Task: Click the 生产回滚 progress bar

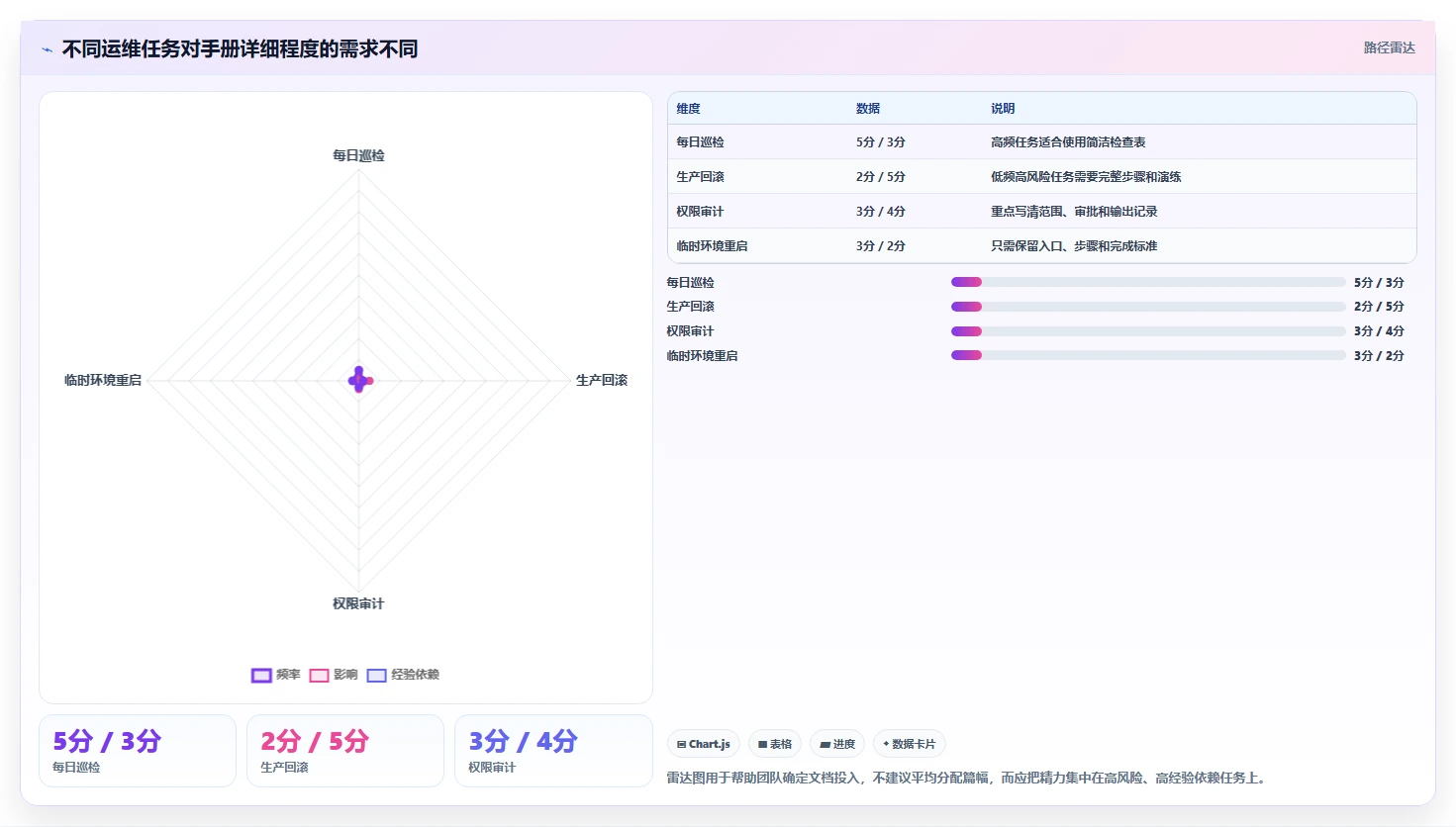Action: coord(1148,307)
